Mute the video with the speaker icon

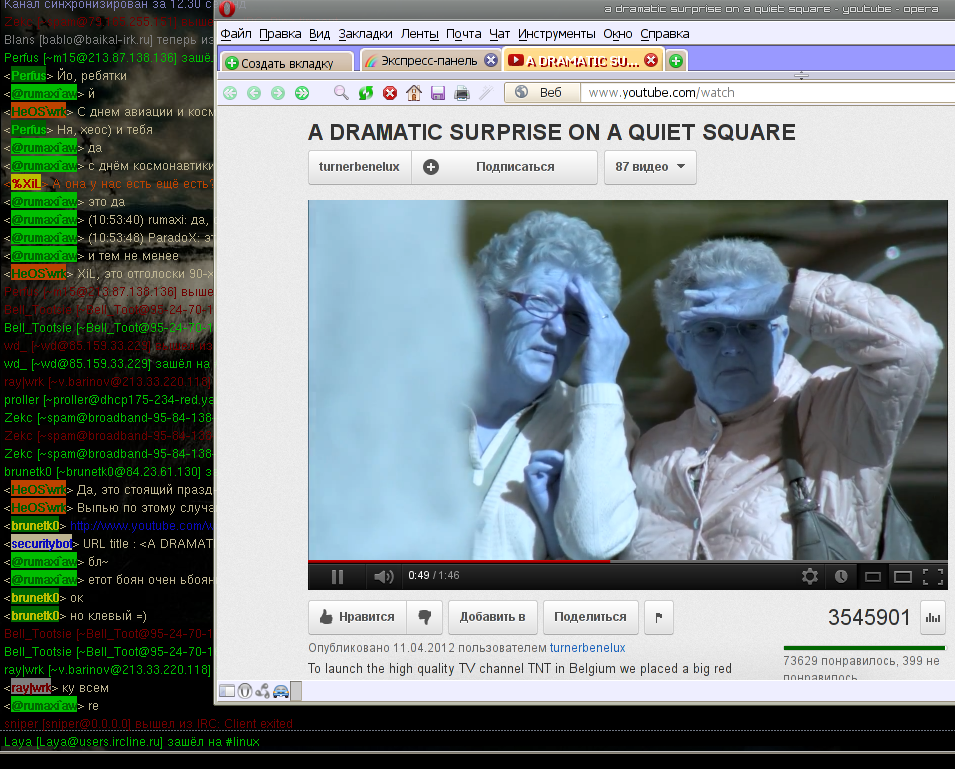click(383, 576)
